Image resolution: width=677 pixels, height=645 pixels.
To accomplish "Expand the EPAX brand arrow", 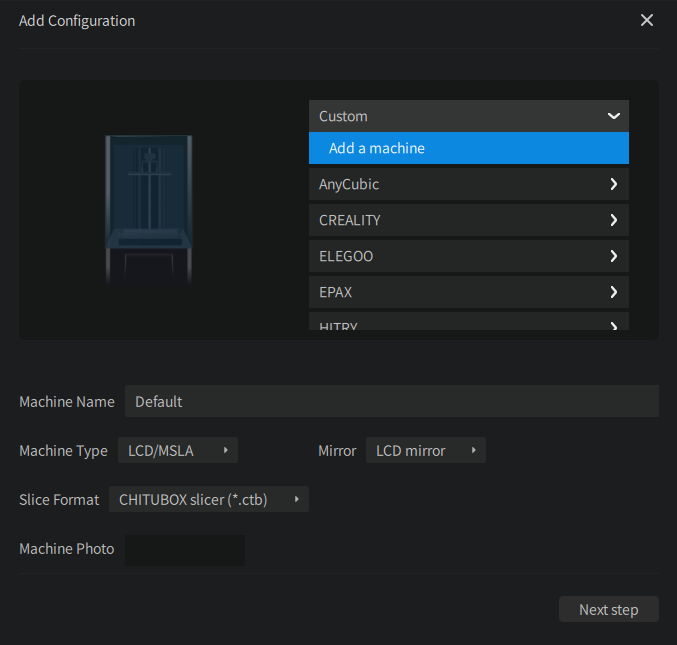I will click(613, 292).
